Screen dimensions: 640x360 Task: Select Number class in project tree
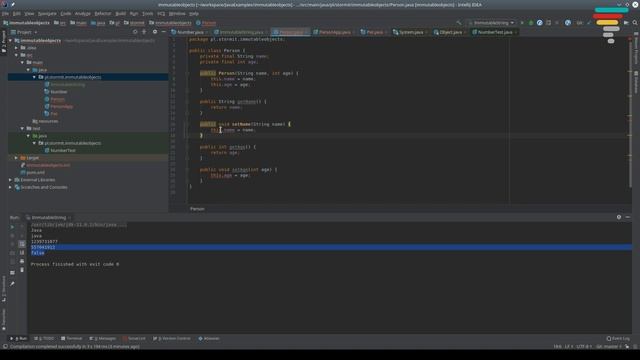pyautogui.click(x=58, y=92)
